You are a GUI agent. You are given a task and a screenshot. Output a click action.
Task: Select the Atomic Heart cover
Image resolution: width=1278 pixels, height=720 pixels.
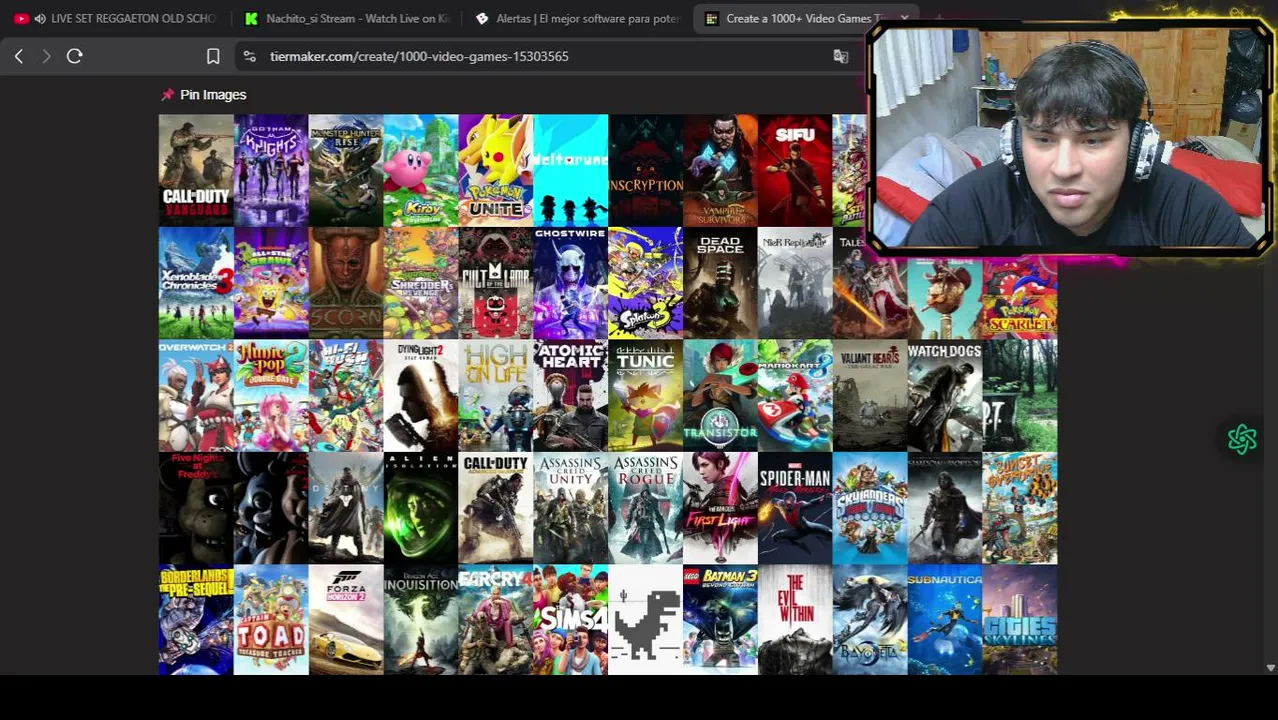pos(571,396)
